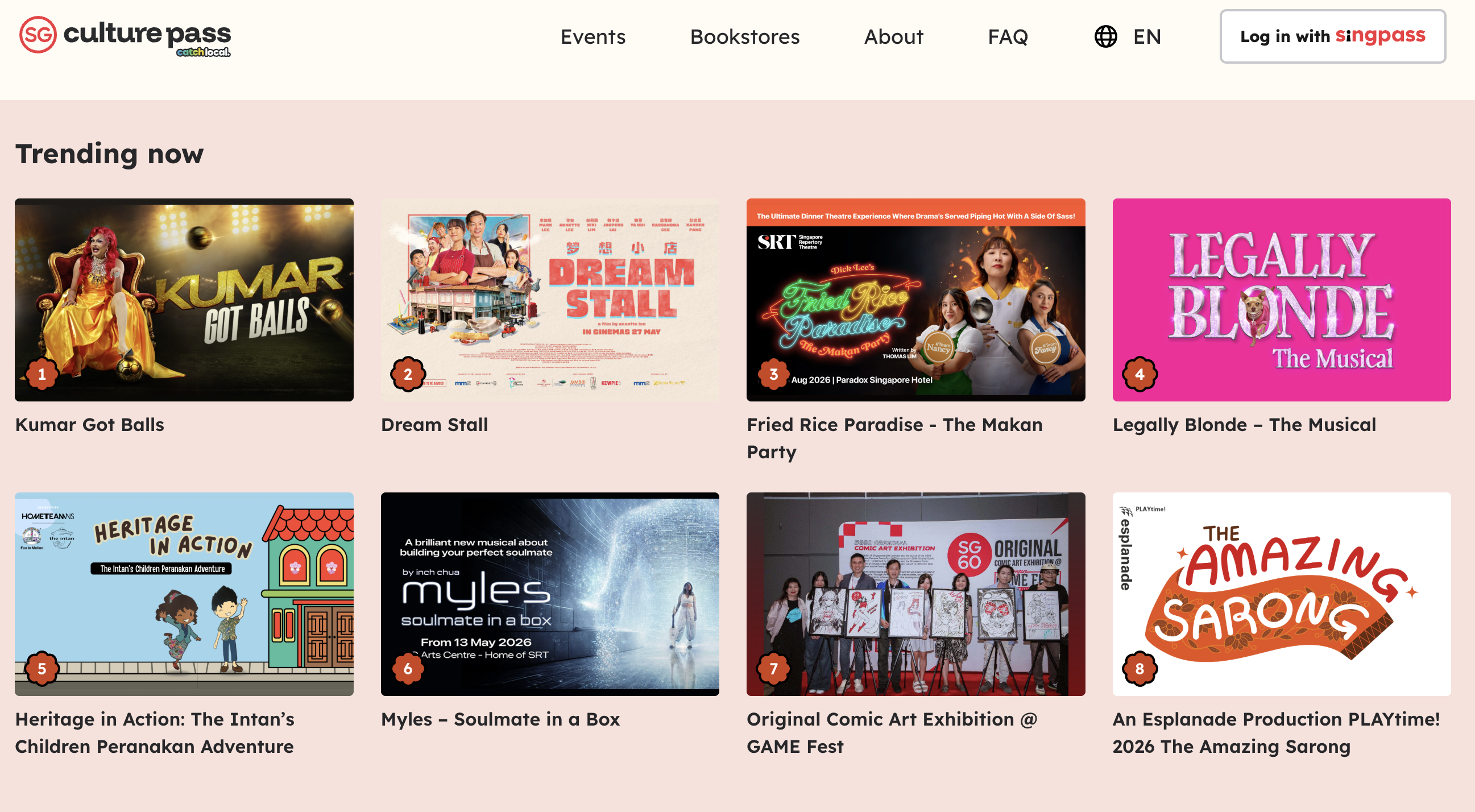Screen dimensions: 1475x812
Task: Click the Dream Stall title link
Action: 434,424
